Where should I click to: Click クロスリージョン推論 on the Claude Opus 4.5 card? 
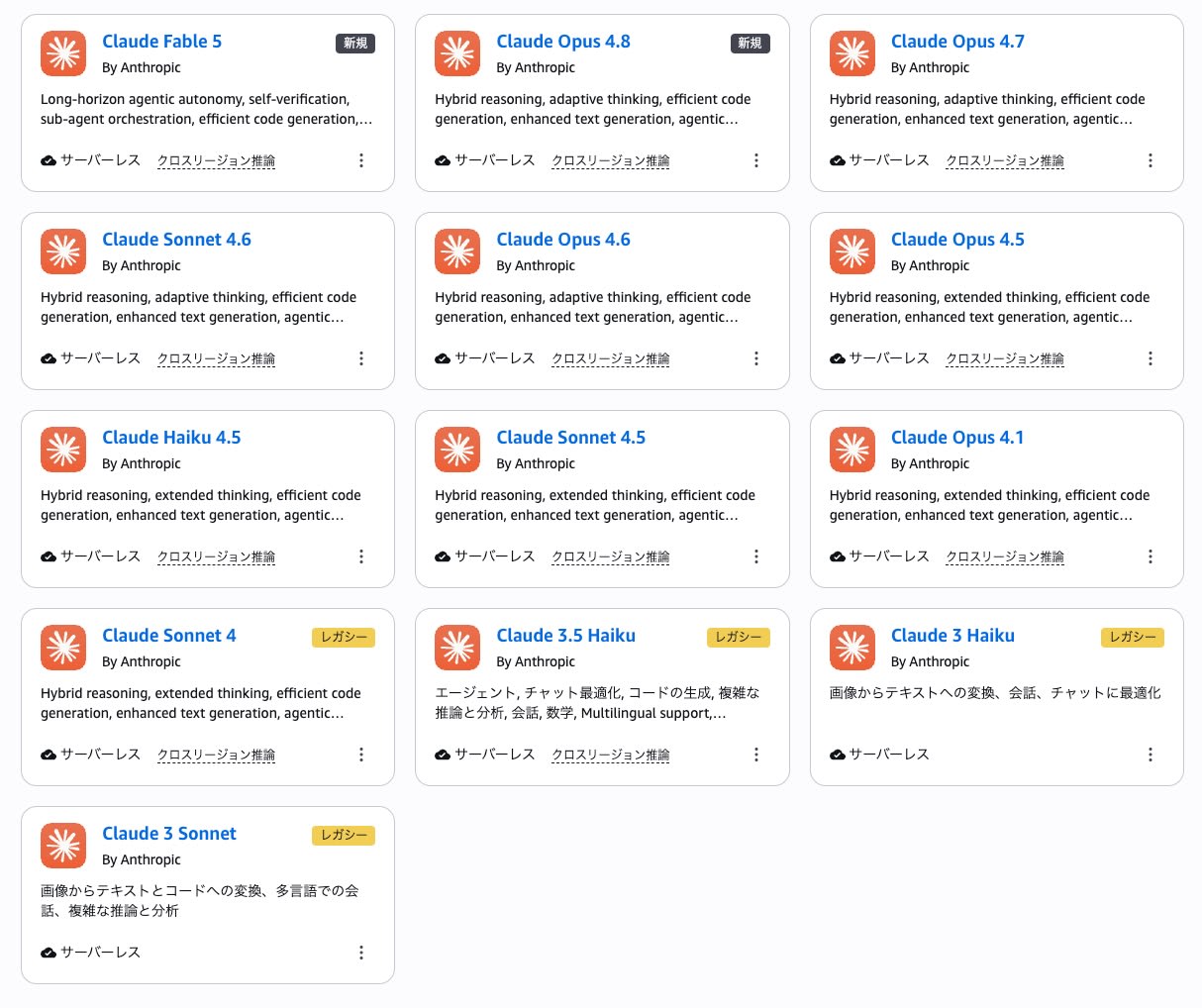click(1005, 358)
